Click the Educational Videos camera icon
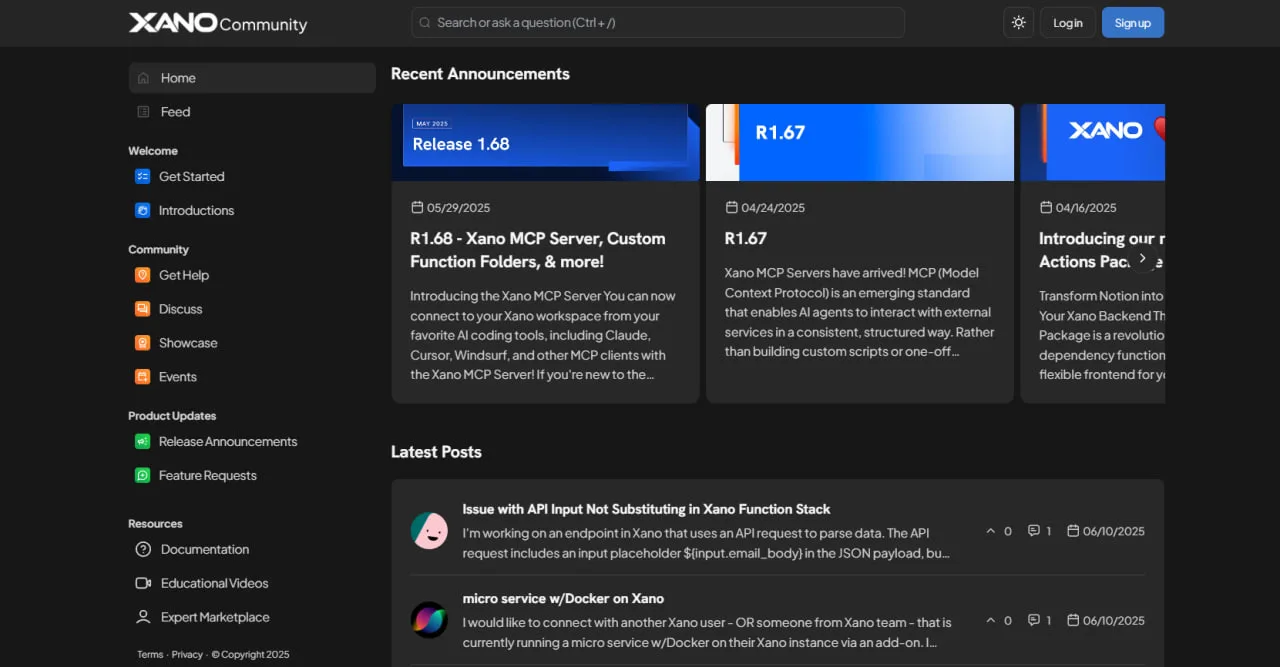The height and width of the screenshot is (667, 1280). pos(143,583)
